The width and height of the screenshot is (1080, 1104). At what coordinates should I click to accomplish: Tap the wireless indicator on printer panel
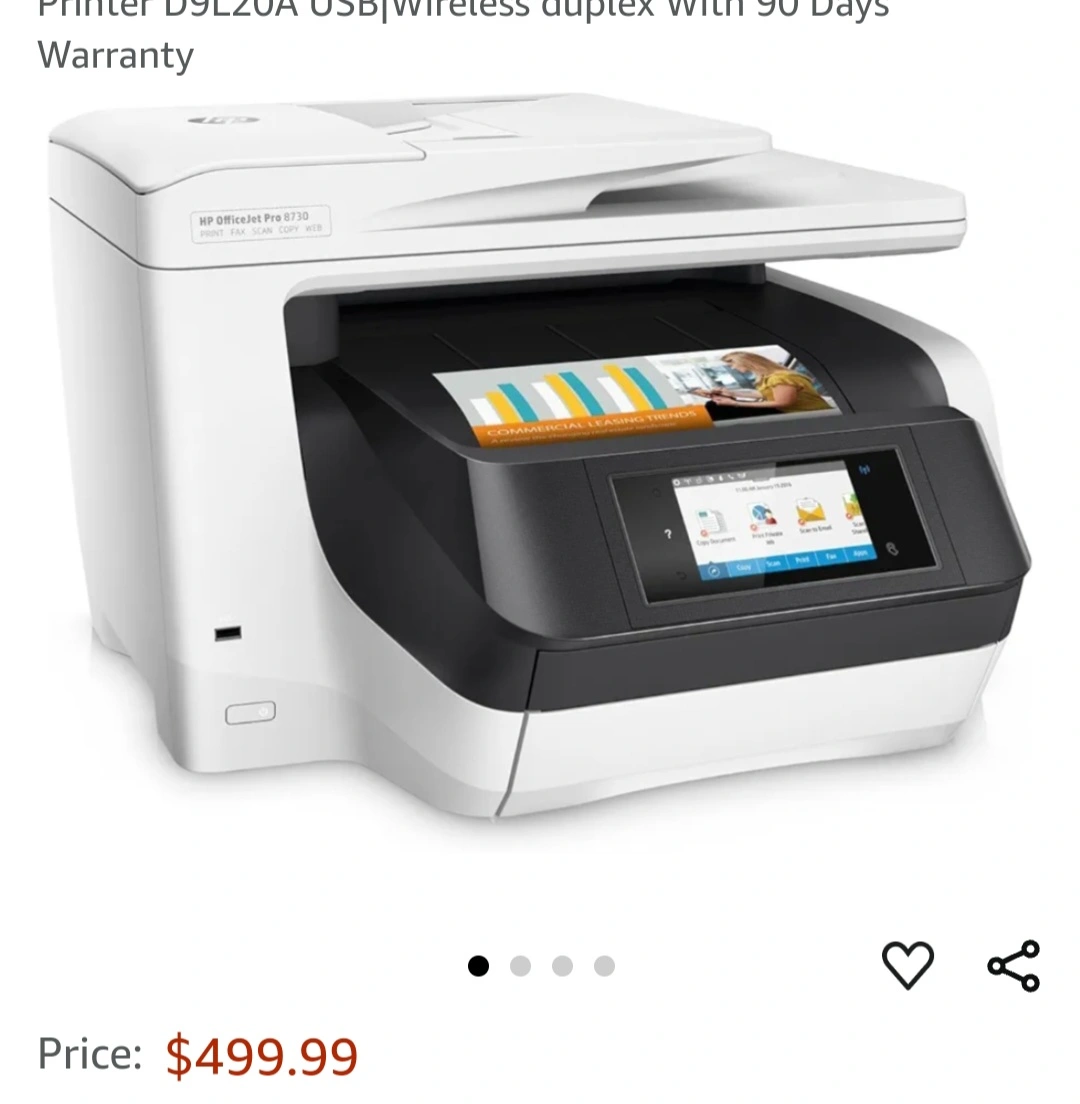coord(865,470)
